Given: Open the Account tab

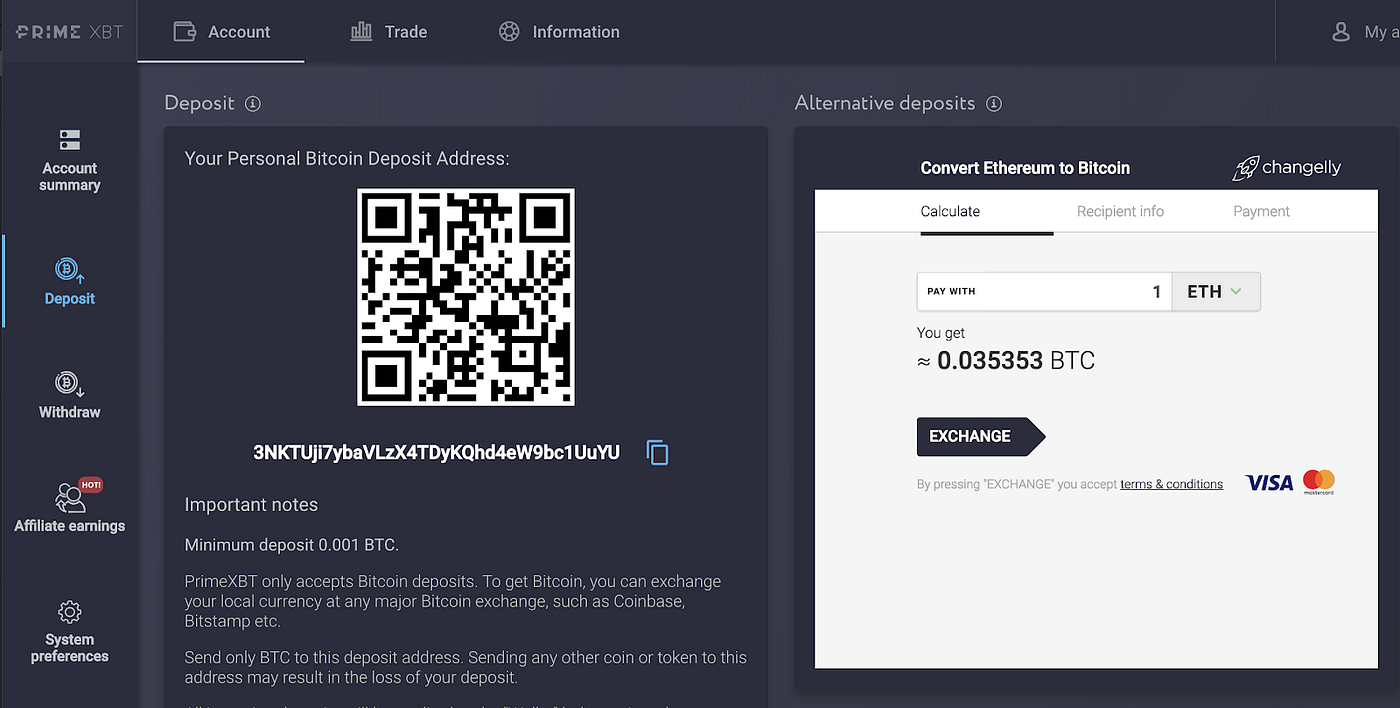Looking at the screenshot, I should coord(221,32).
